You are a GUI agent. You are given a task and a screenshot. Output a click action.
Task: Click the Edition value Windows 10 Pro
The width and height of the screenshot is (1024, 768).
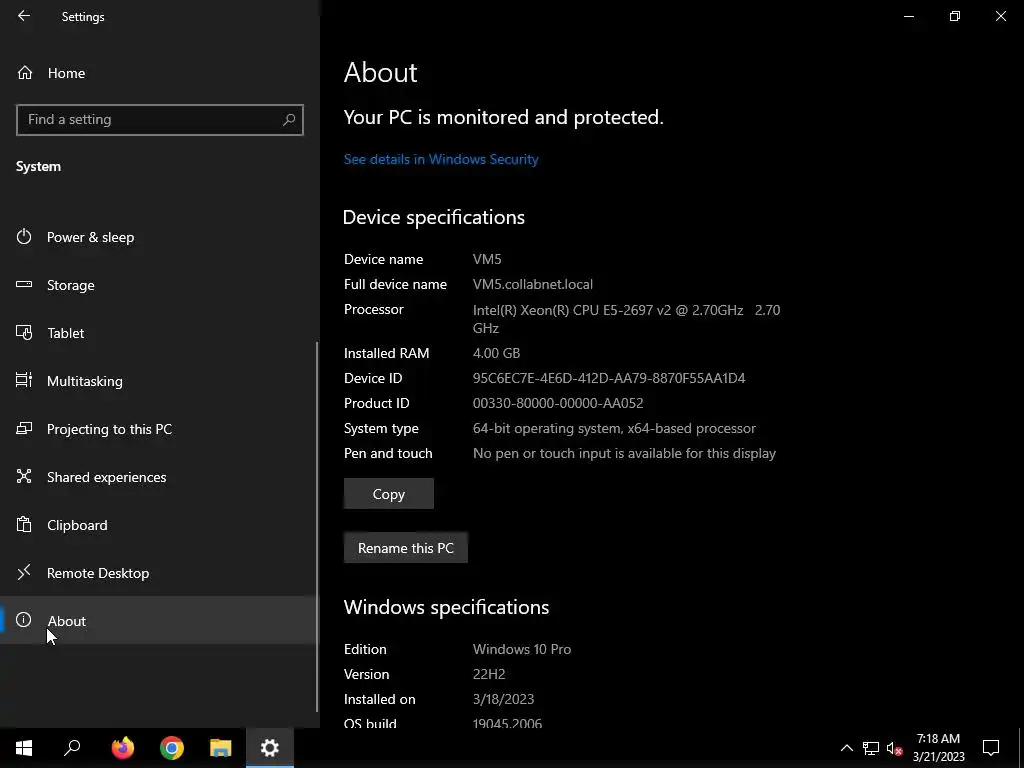pyautogui.click(x=522, y=649)
